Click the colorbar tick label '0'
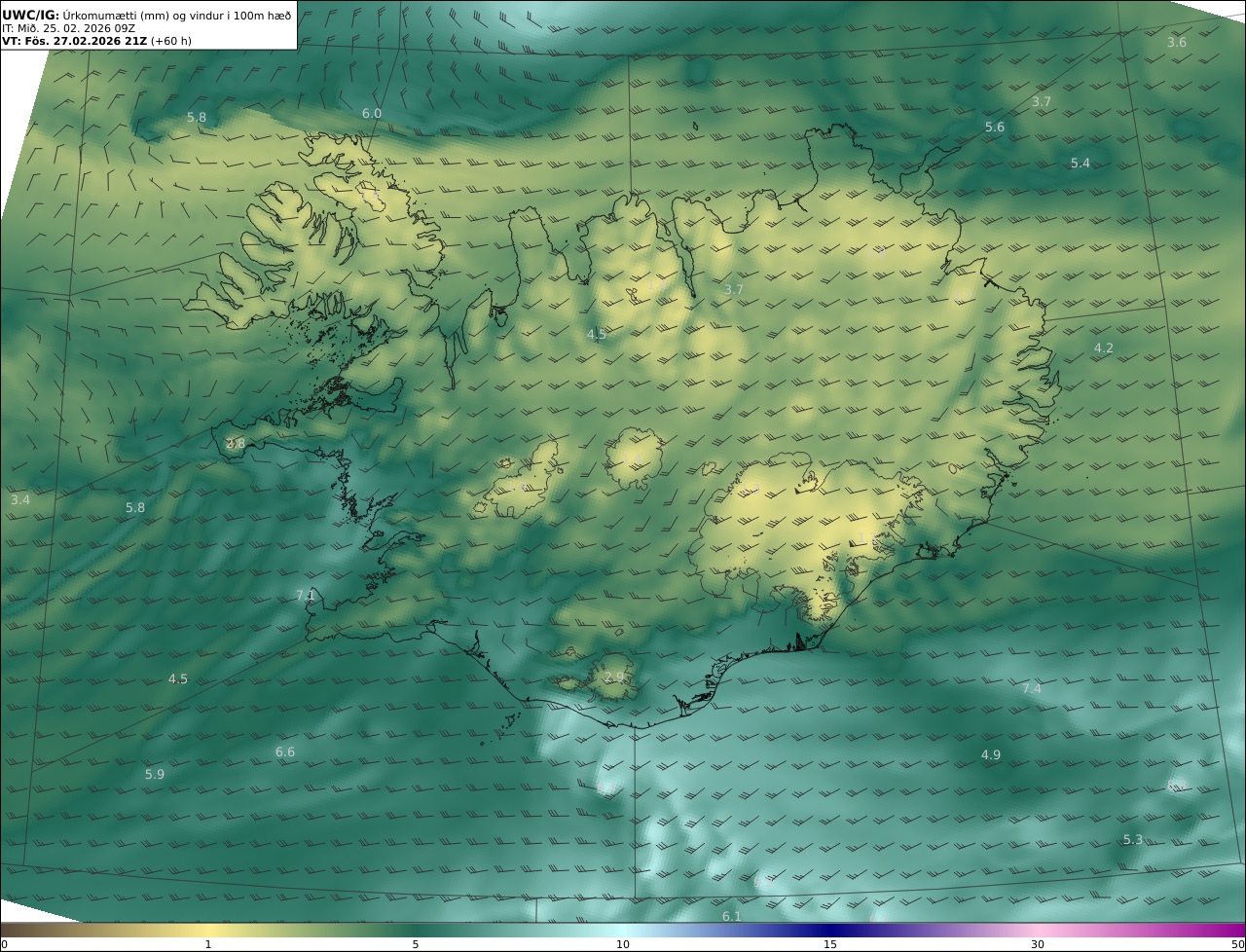Screen dimensions: 1246x952 point(4,944)
